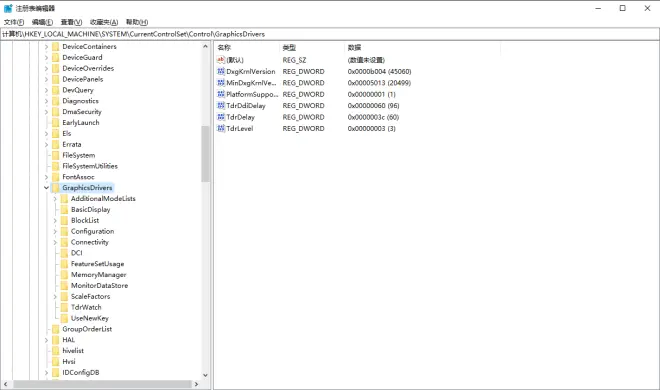Open the 文件(F) menu
This screenshot has height=390, width=660.
tap(14, 22)
